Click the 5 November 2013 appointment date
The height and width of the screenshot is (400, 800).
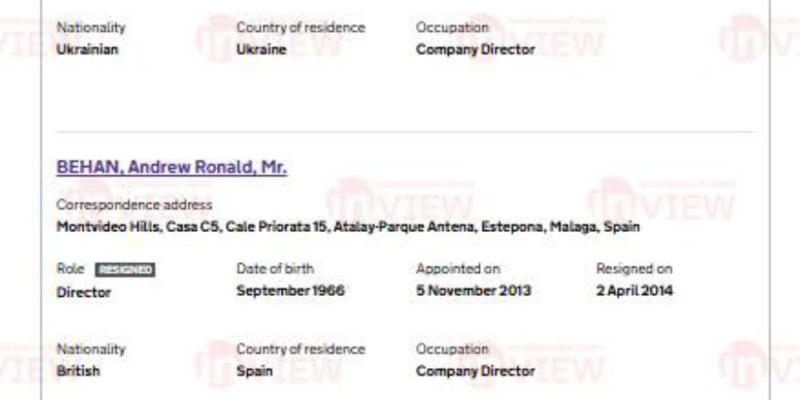[x=473, y=291]
